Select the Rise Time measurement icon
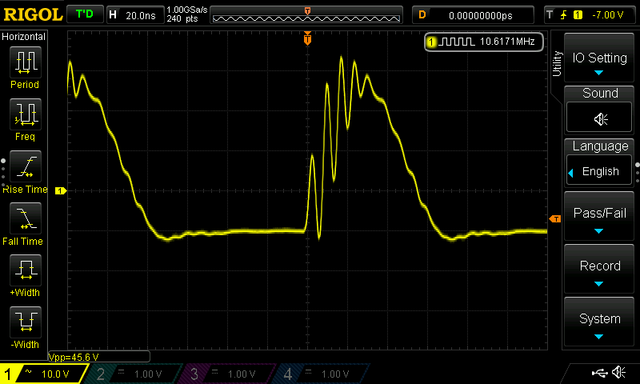640x384 pixels. pos(25,166)
